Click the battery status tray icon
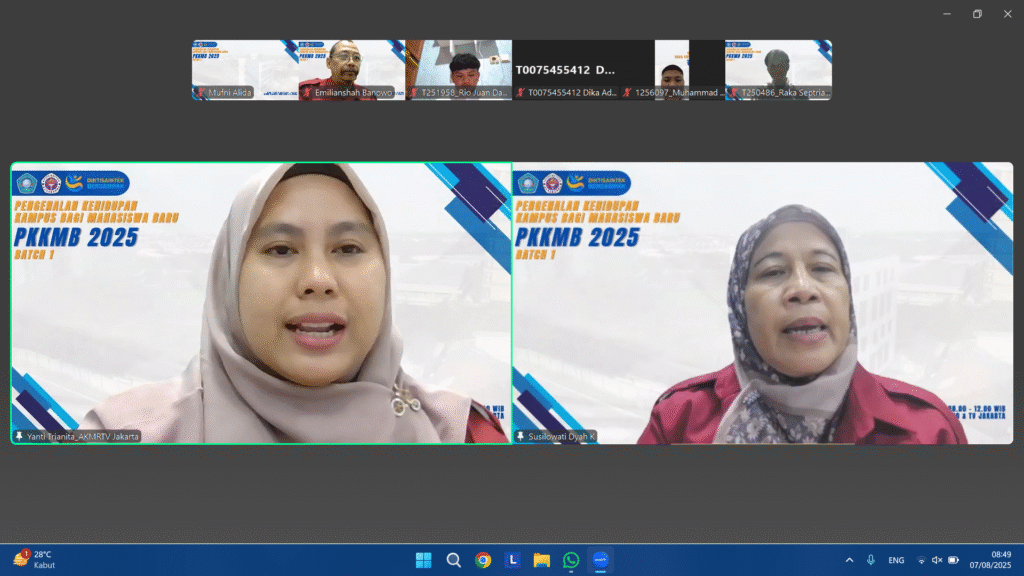 pyautogui.click(x=953, y=560)
